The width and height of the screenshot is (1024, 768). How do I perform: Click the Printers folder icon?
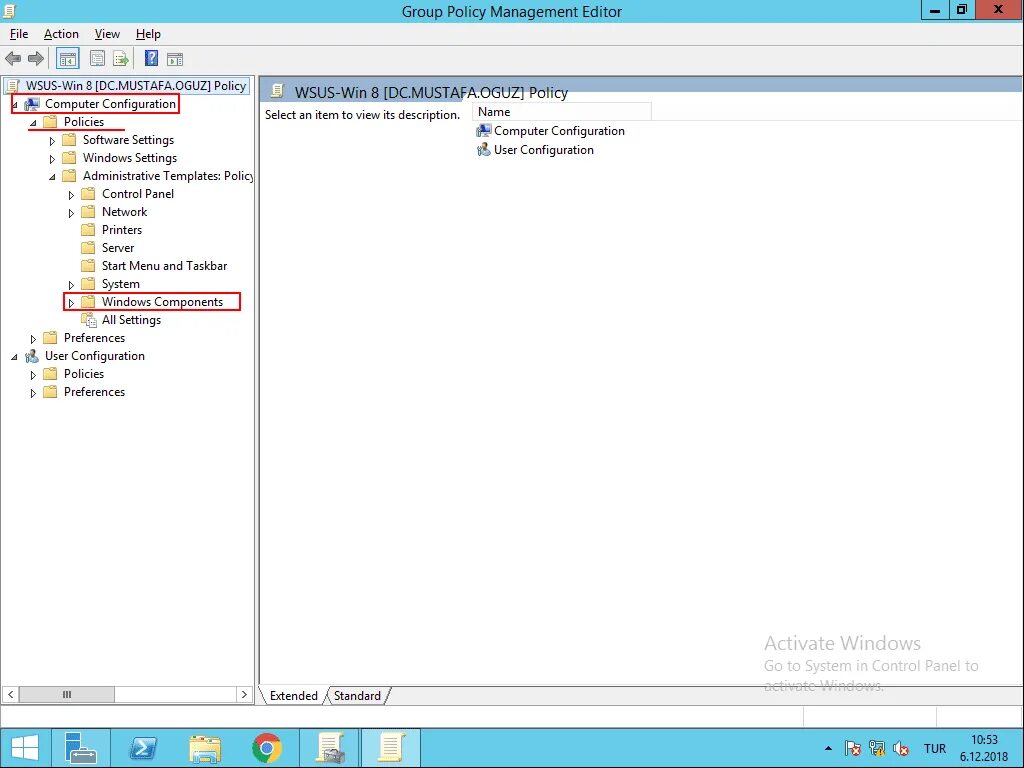point(88,230)
